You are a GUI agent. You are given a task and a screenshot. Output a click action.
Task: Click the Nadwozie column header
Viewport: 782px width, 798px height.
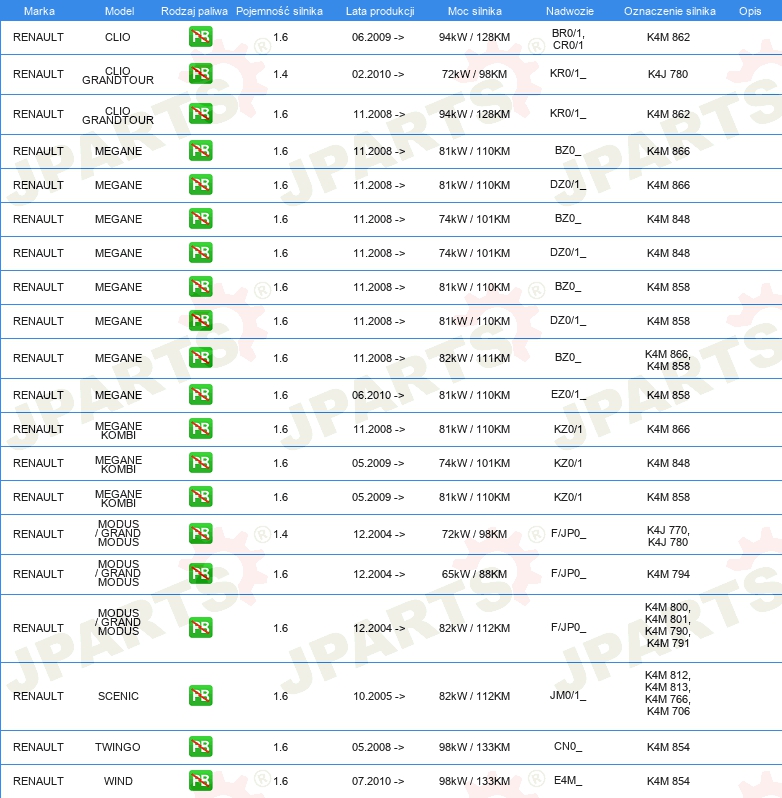tap(570, 11)
